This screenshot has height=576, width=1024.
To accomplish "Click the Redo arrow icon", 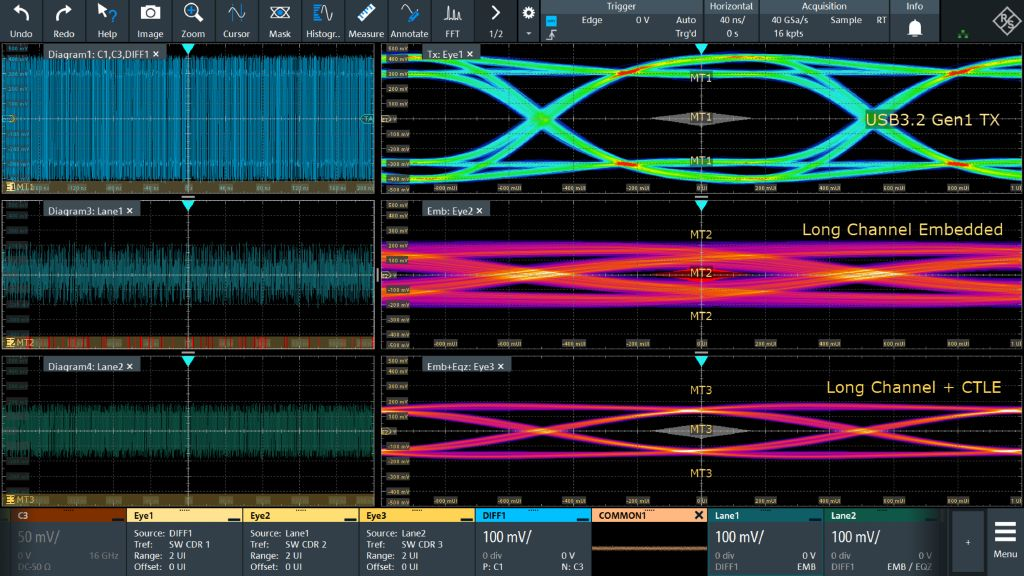I will 64,14.
